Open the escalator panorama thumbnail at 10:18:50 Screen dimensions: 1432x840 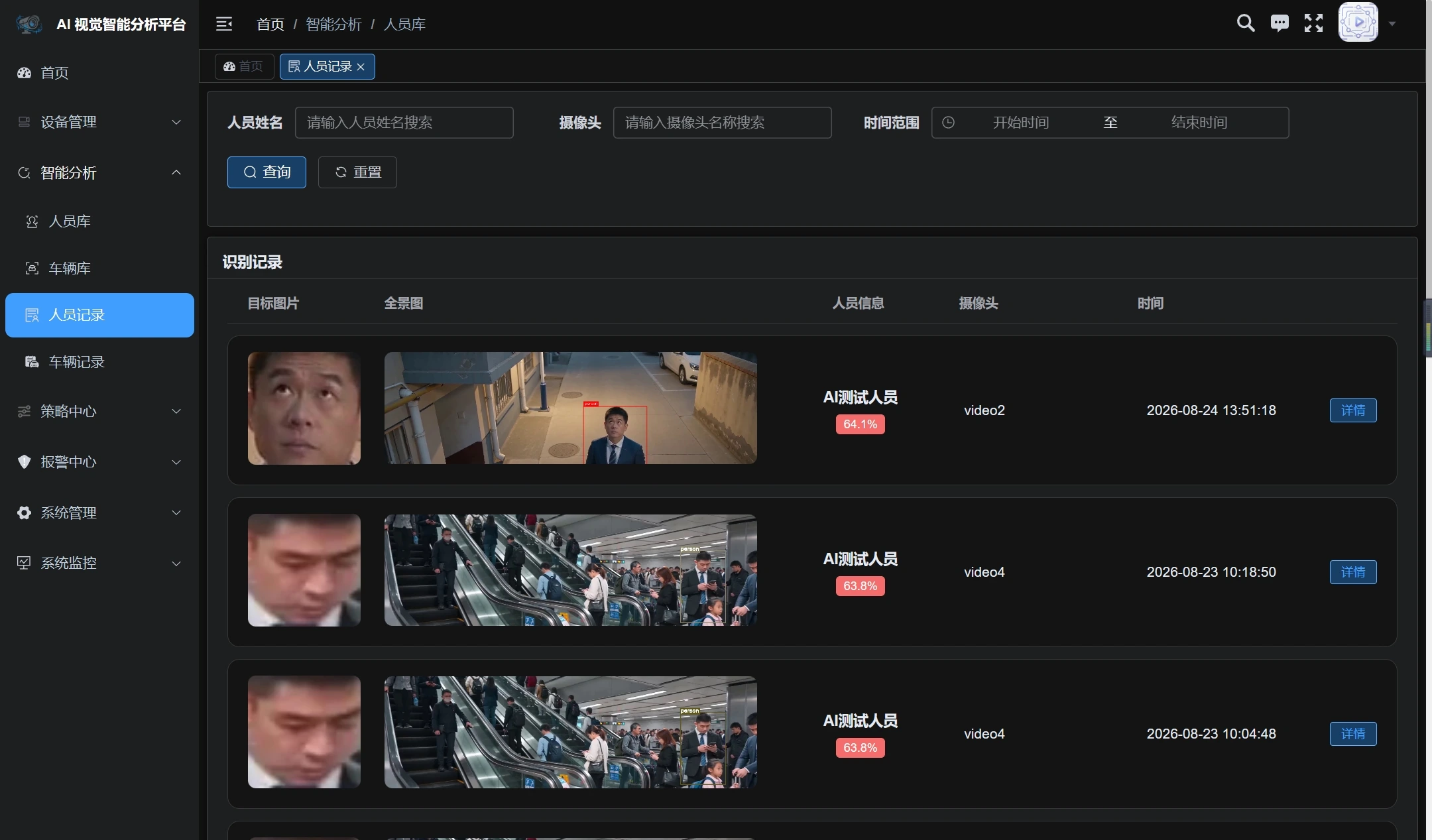[x=571, y=570]
